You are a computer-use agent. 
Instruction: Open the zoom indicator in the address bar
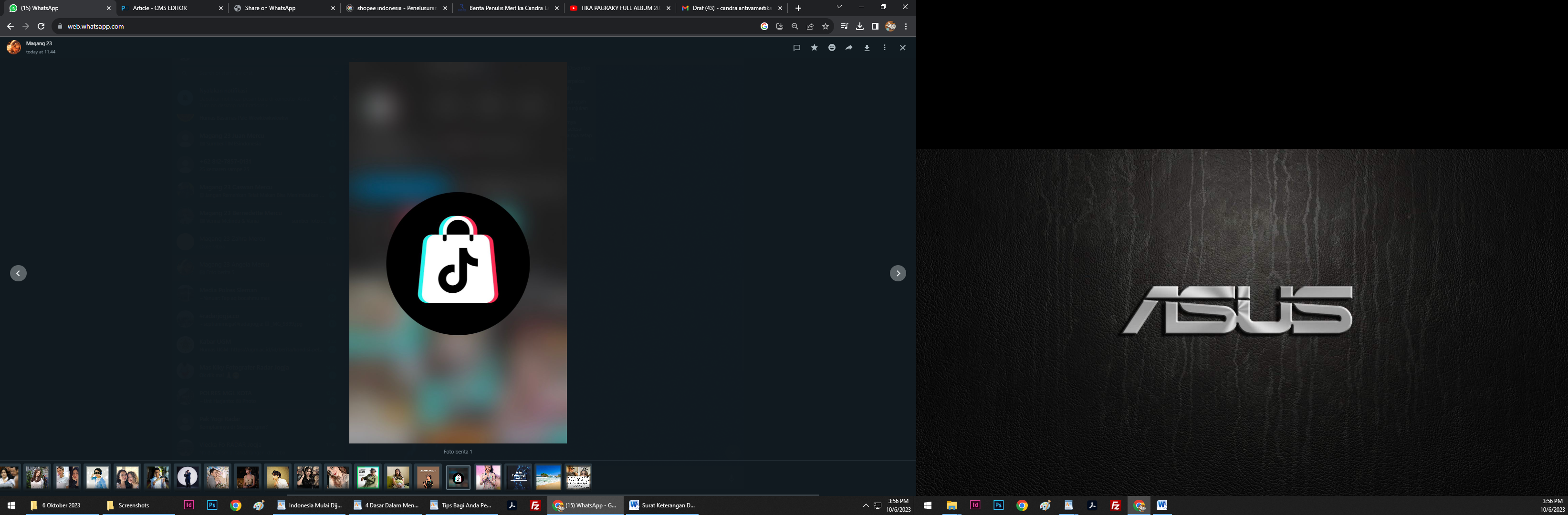795,26
